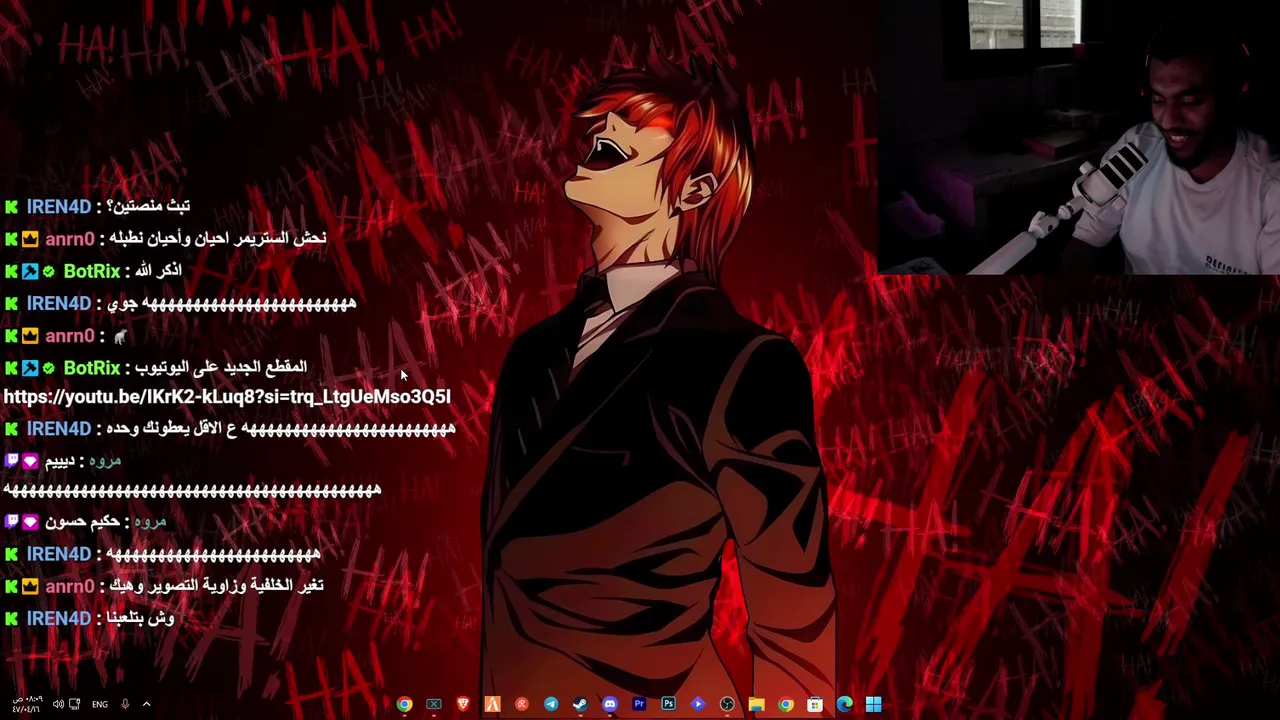This screenshot has height=720, width=1280.
Task: Open Microsoft Store from the taskbar
Action: (815, 705)
